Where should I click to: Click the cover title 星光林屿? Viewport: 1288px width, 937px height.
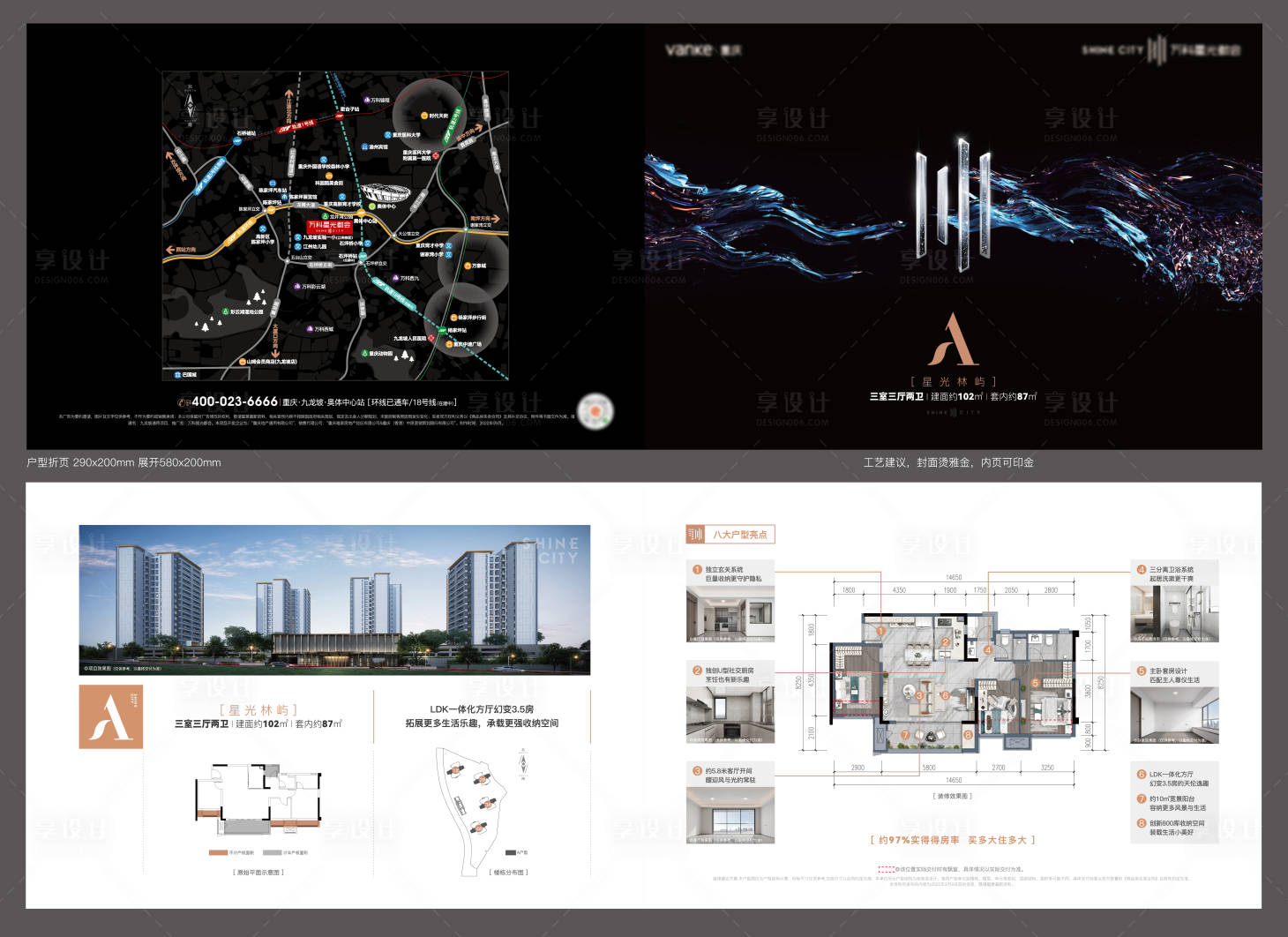pos(953,382)
